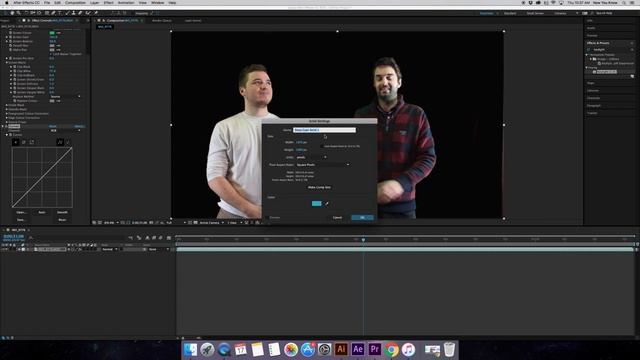Toggle Preview checkbox in Solid Settings
Image resolution: width=640 pixels, height=360 pixels.
coord(268,218)
